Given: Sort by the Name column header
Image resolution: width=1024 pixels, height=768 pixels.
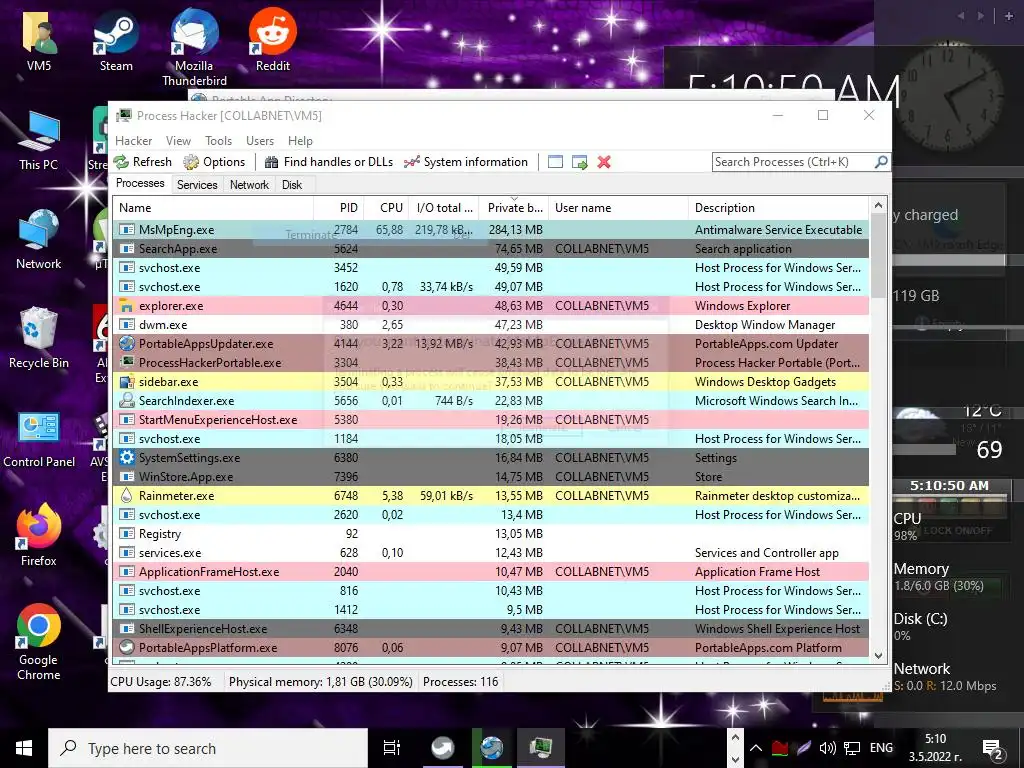Looking at the screenshot, I should (x=213, y=208).
